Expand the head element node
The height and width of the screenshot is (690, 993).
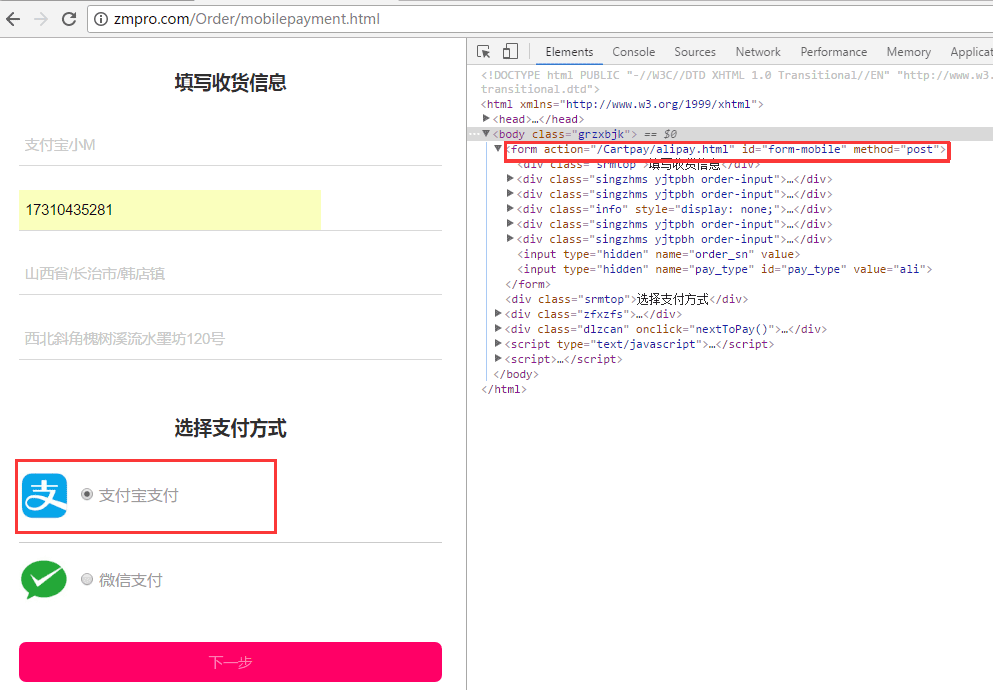point(487,119)
